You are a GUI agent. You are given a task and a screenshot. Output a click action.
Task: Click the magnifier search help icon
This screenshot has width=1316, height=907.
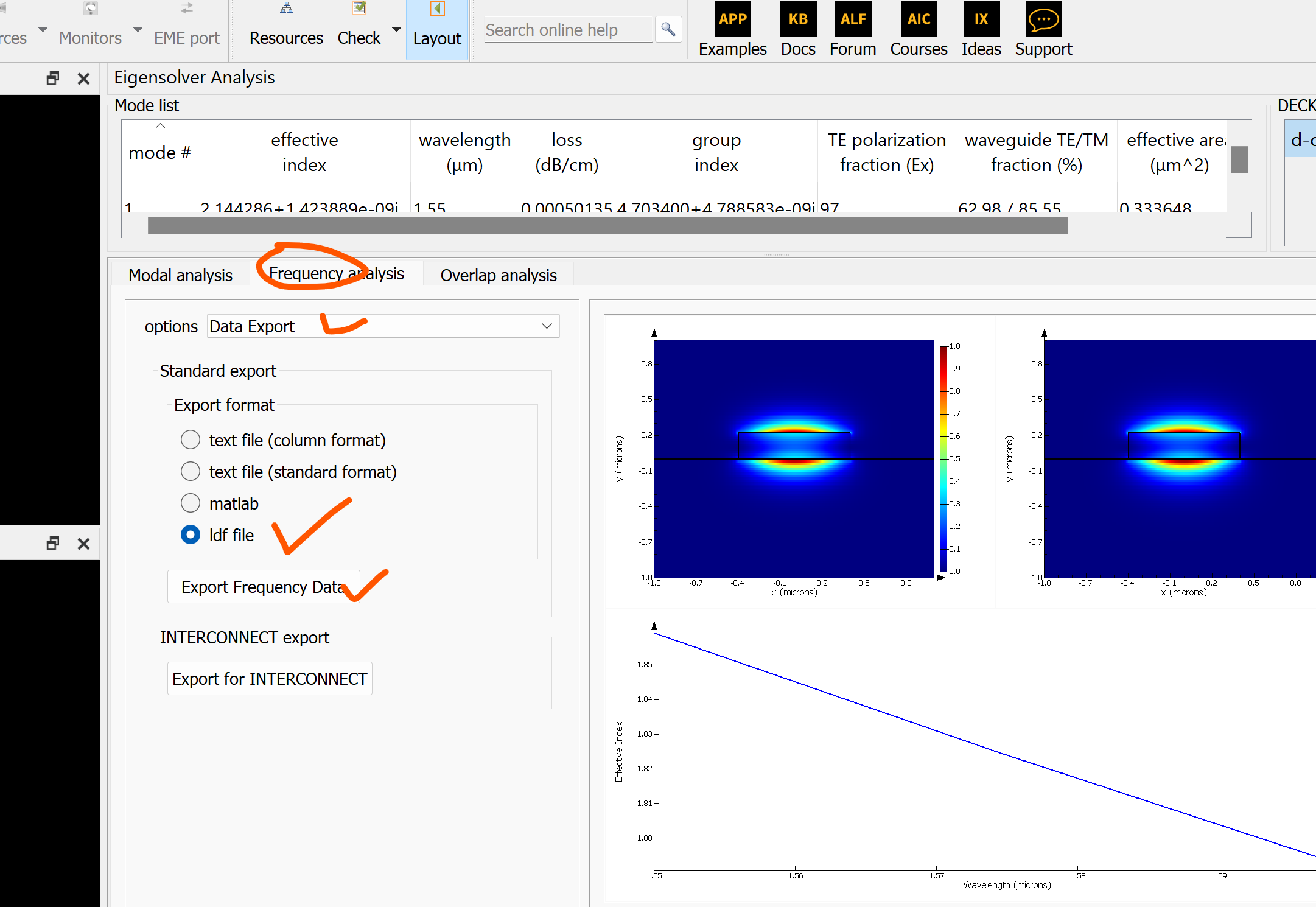(668, 29)
